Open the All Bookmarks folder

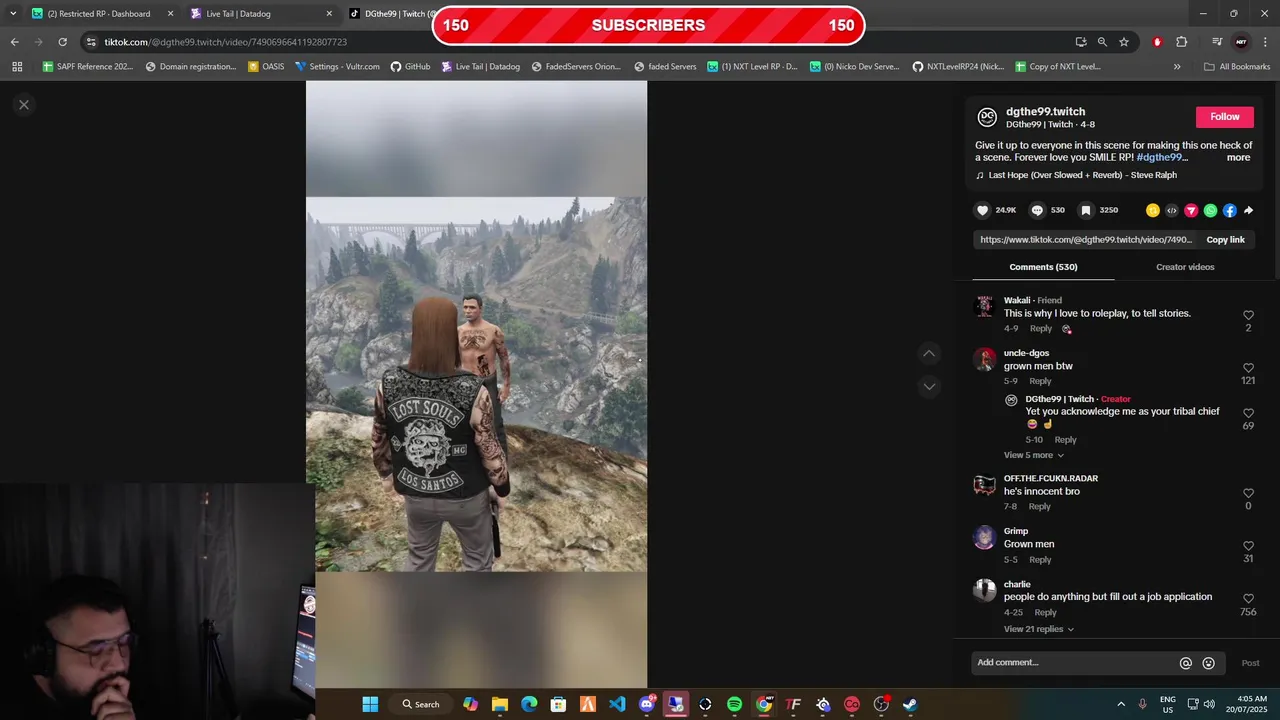click(x=1237, y=67)
